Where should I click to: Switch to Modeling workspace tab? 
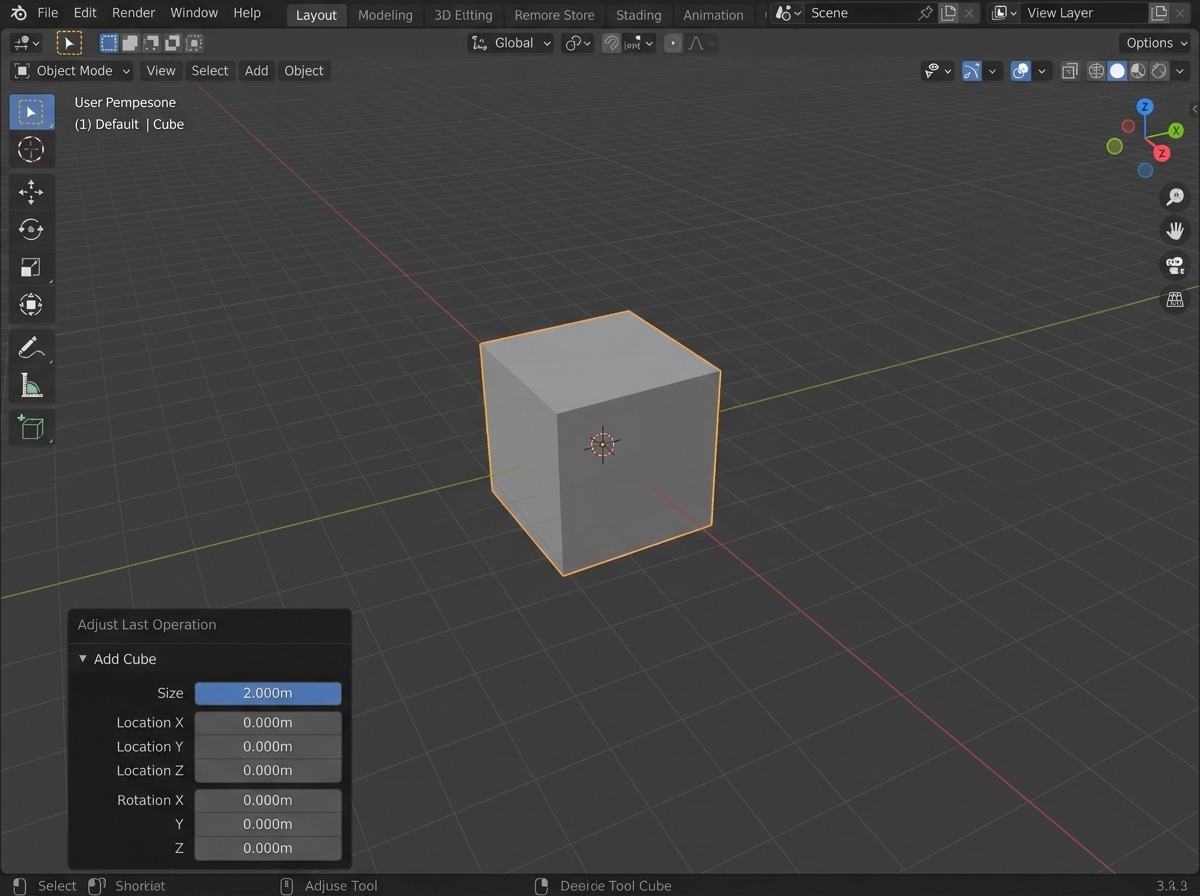[385, 15]
